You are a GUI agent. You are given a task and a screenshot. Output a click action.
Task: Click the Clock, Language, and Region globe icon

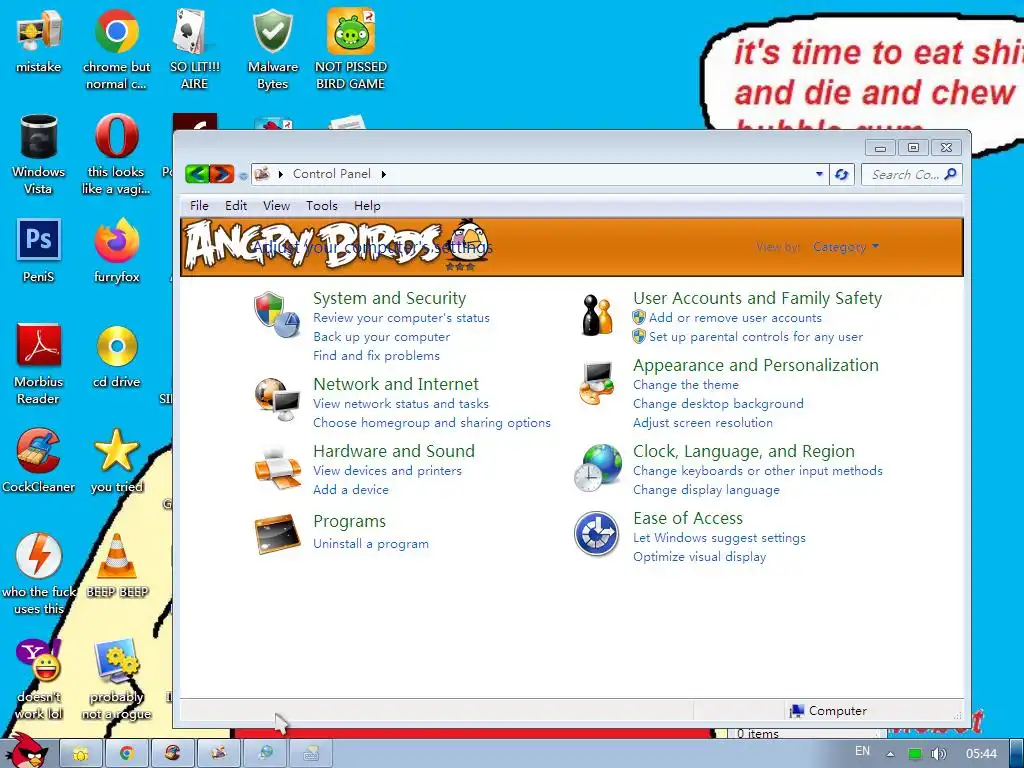597,468
